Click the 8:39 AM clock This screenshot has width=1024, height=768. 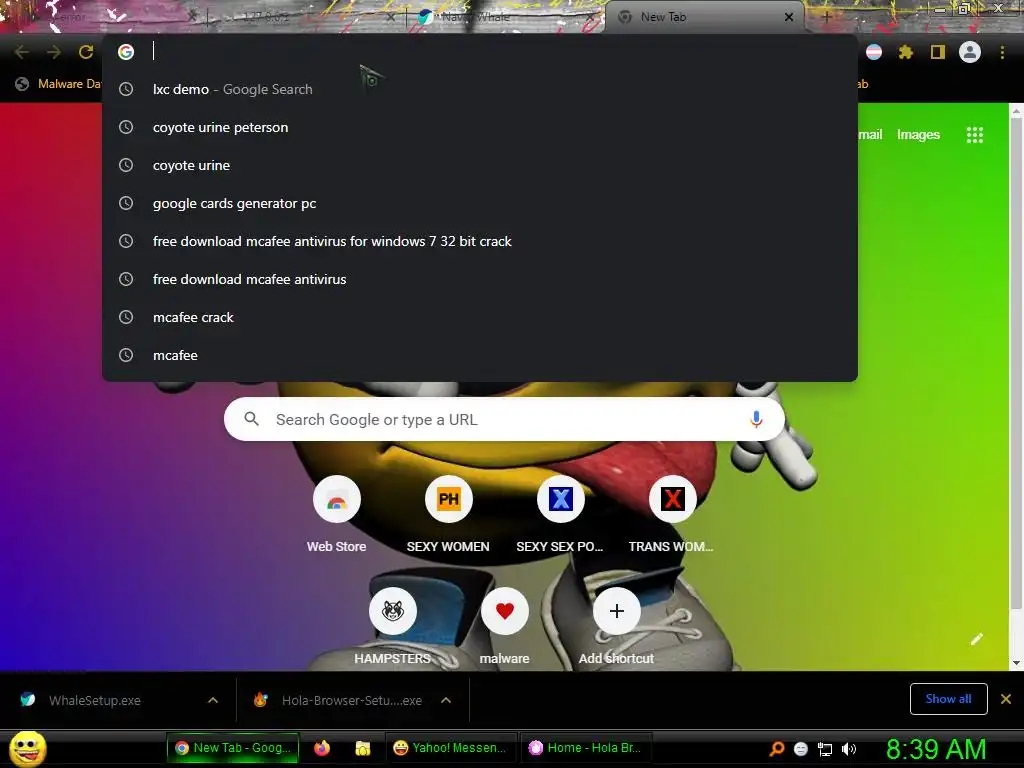936,749
